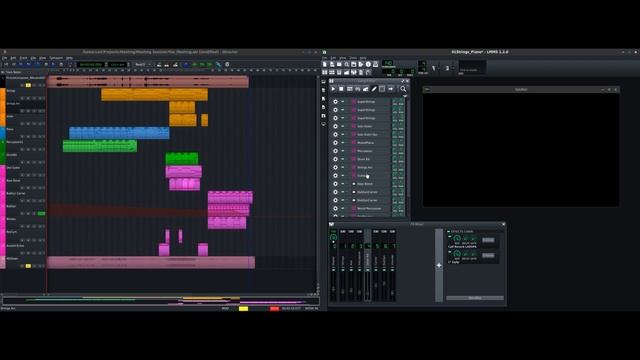
Task: Toggle the Calf Reverb effect on/off
Action: (450, 237)
